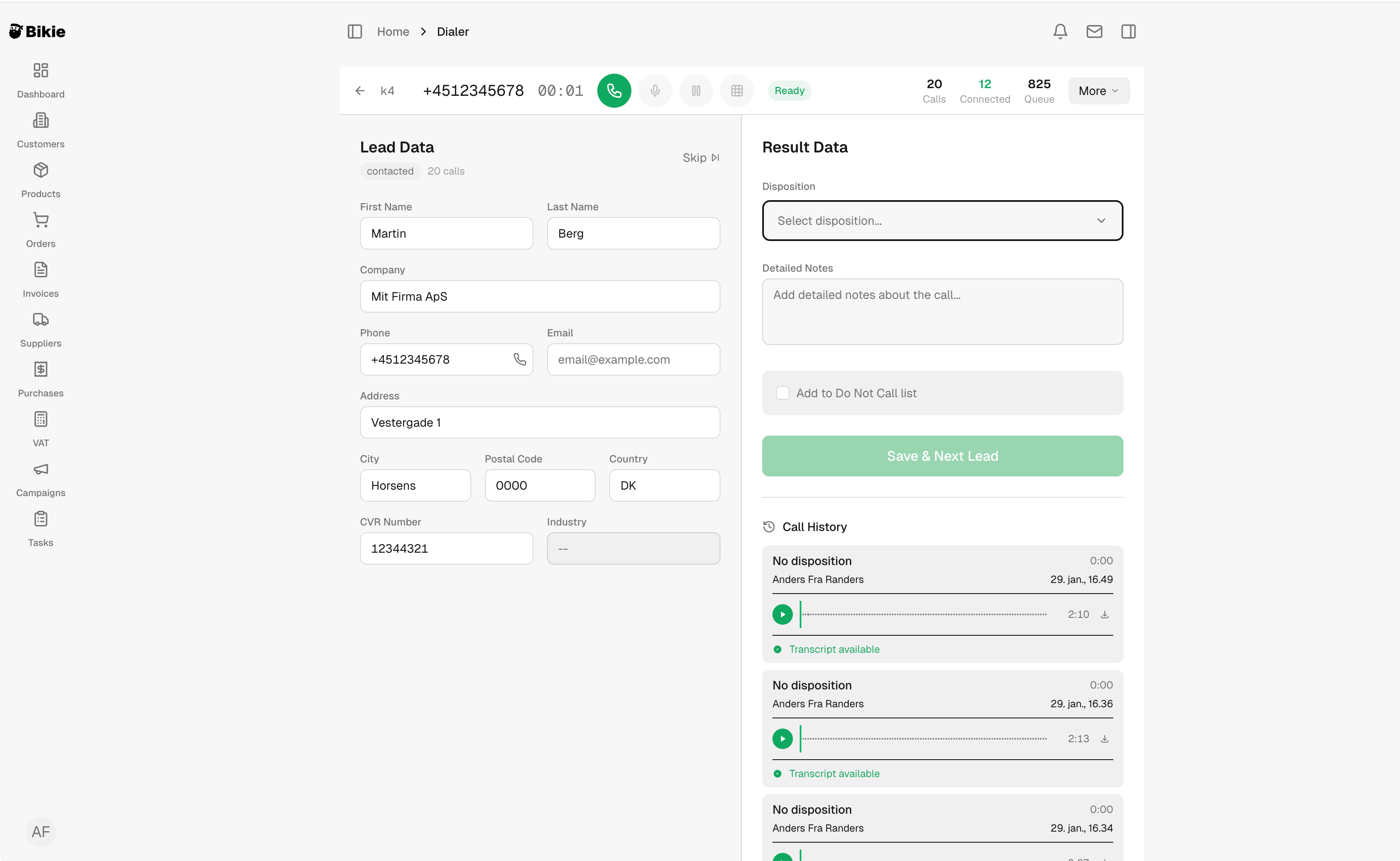Go to Campaigns in sidebar
This screenshot has width=1400, height=861.
pos(40,479)
